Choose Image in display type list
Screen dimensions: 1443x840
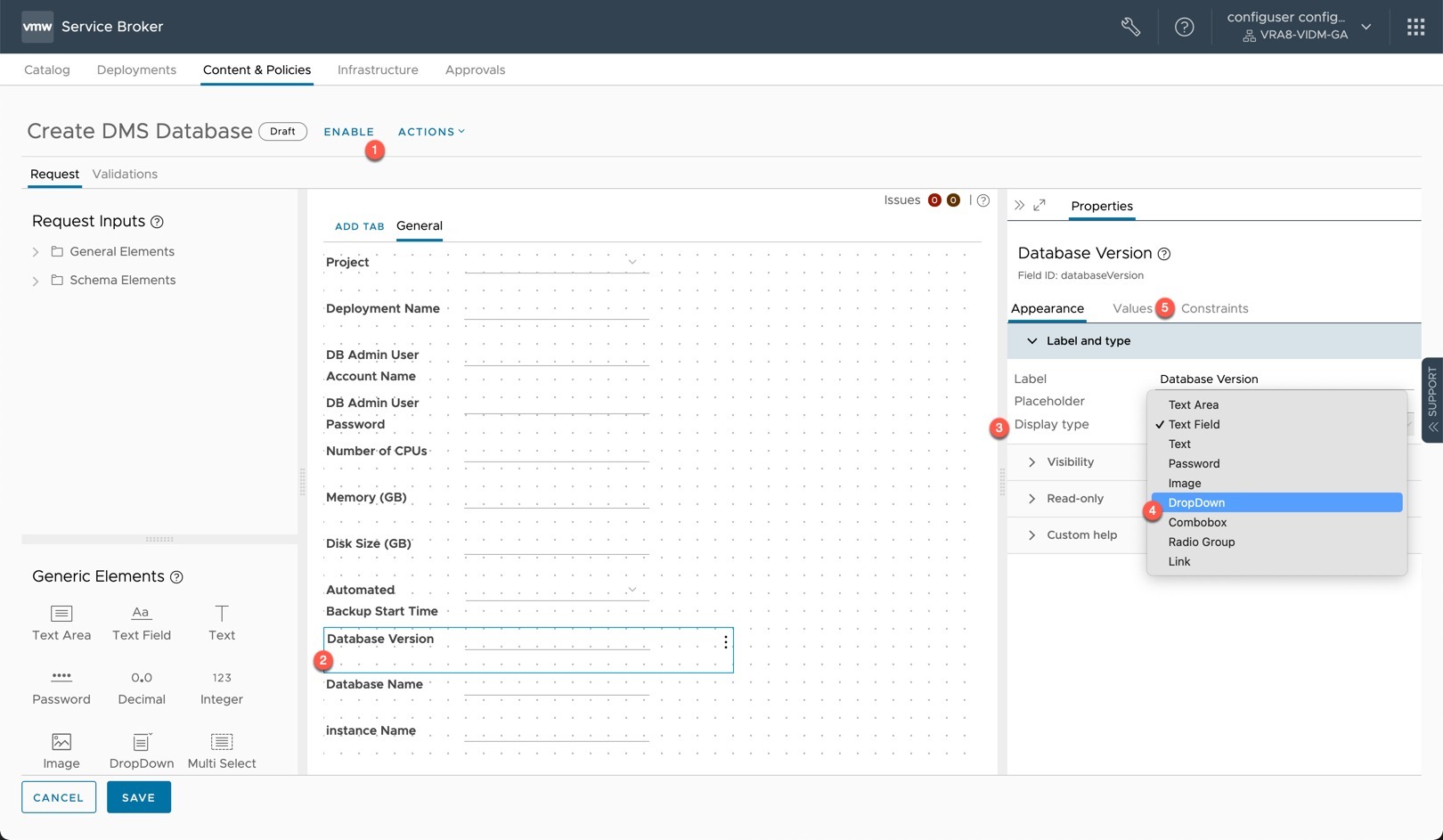pyautogui.click(x=1276, y=483)
